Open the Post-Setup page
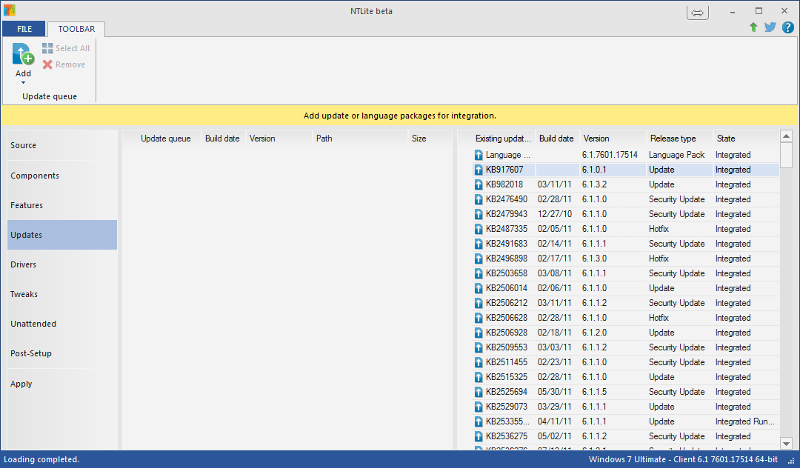Screen dimensions: 800x468 click(62, 353)
